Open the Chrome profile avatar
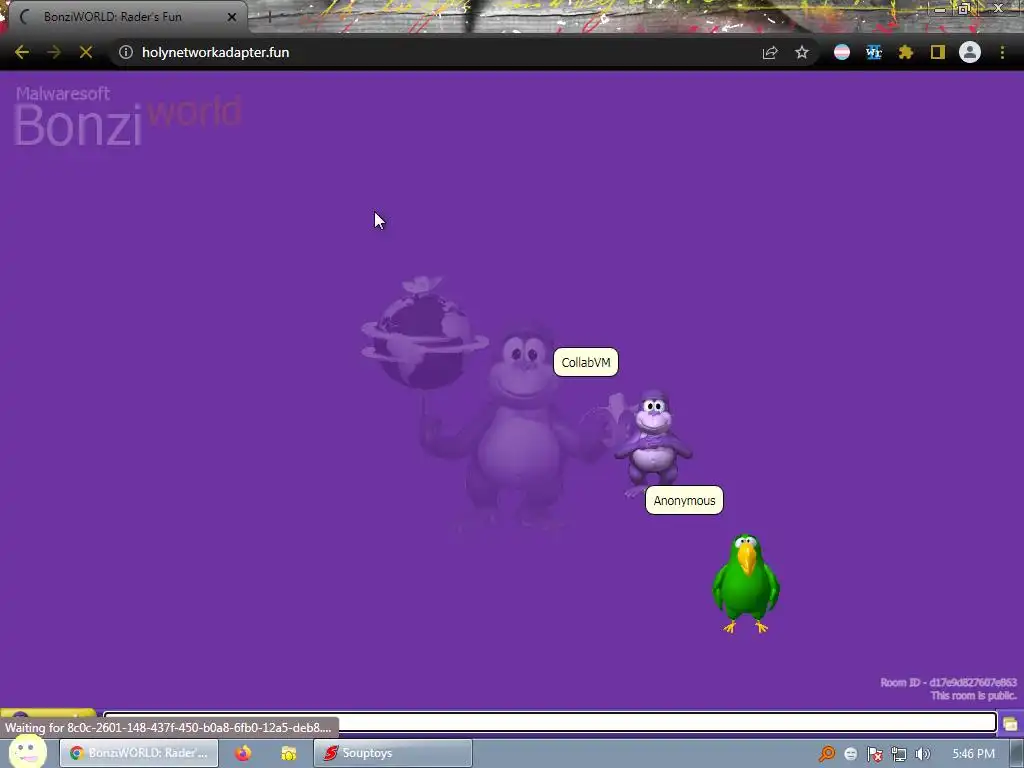 [x=970, y=52]
